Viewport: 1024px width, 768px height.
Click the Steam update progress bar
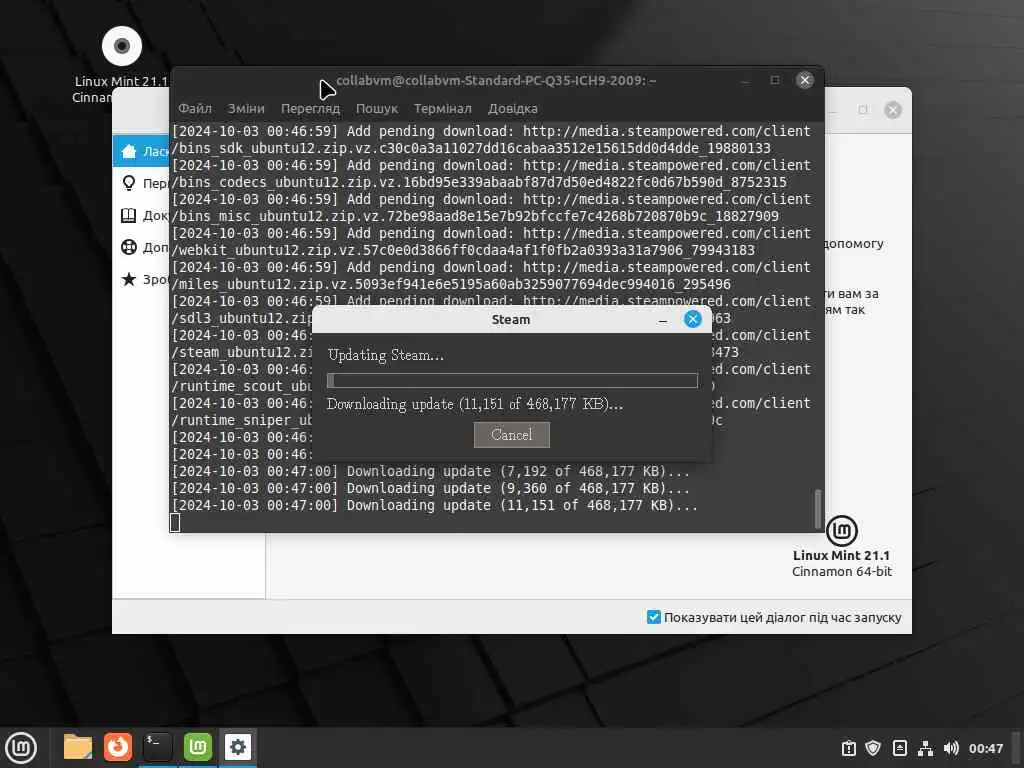click(512, 381)
